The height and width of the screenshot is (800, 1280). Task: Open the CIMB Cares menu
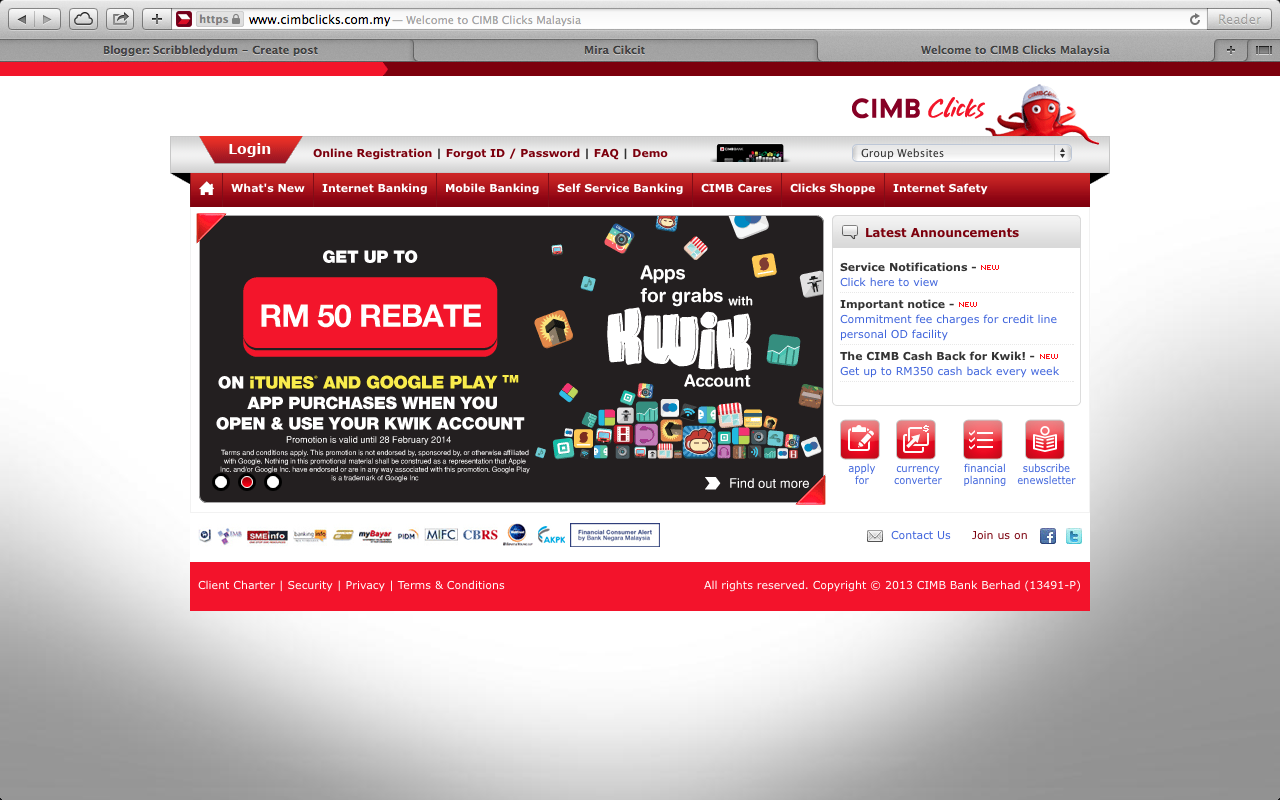pyautogui.click(x=736, y=188)
